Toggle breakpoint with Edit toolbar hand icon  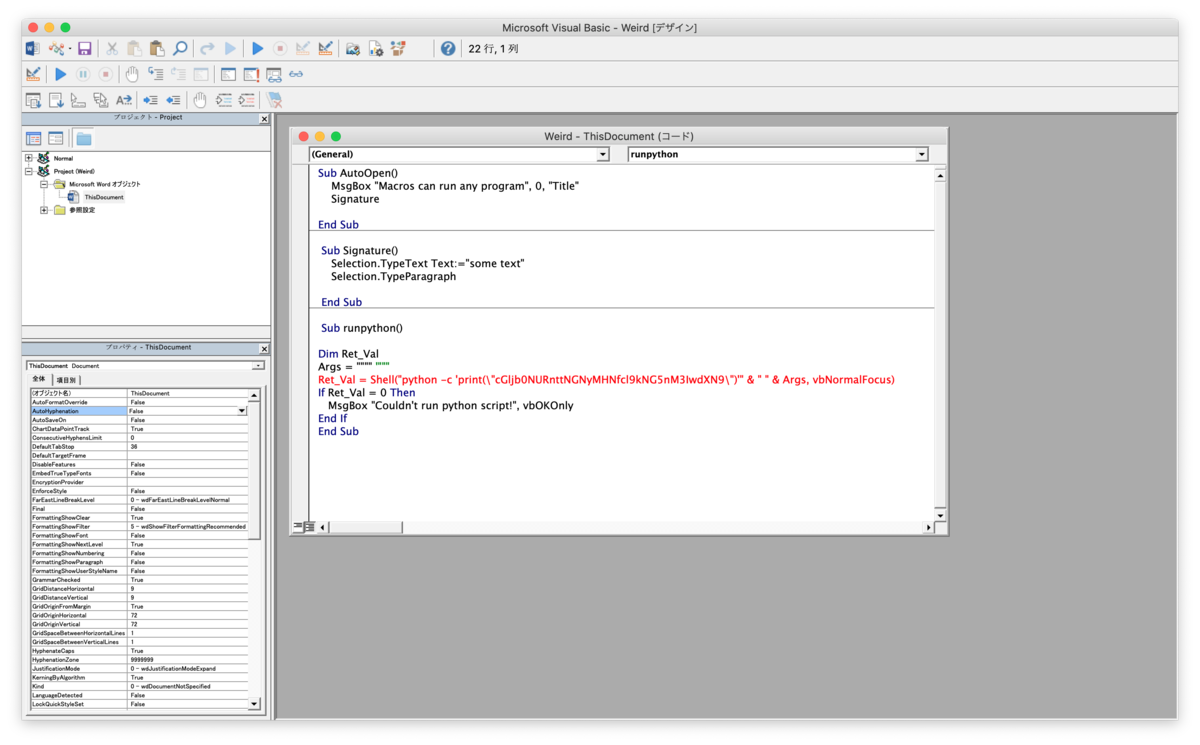coord(200,100)
